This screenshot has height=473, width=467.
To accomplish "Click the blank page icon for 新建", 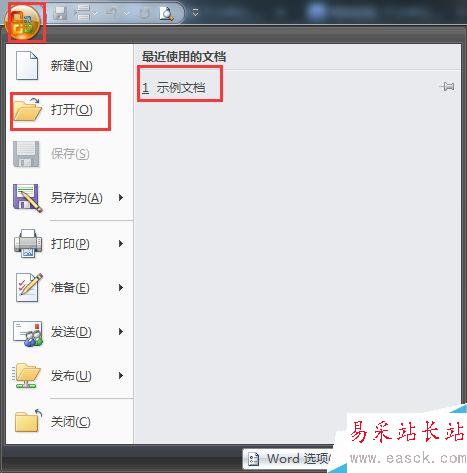I will [27, 66].
